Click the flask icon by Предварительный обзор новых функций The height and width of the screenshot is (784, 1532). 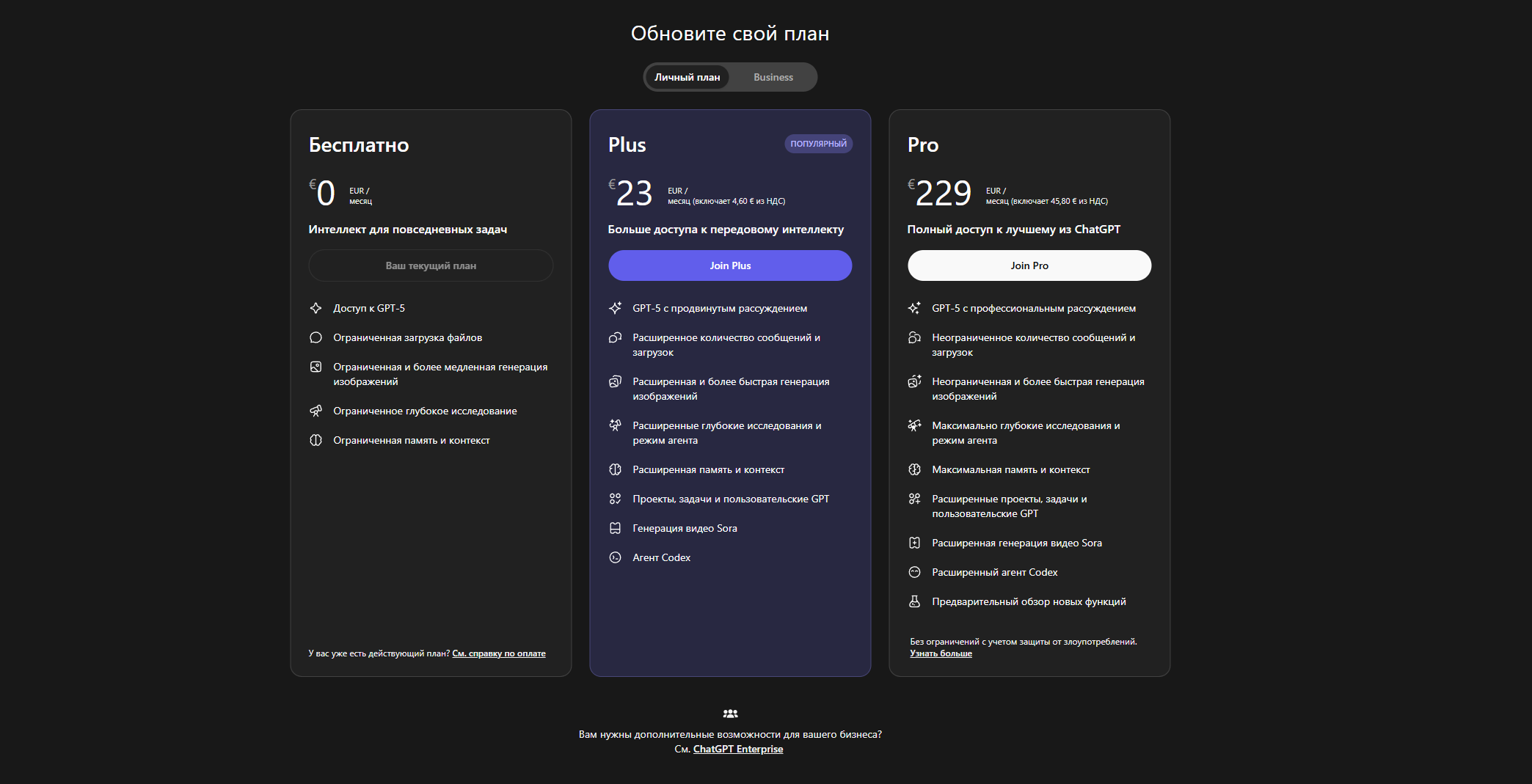tap(914, 601)
